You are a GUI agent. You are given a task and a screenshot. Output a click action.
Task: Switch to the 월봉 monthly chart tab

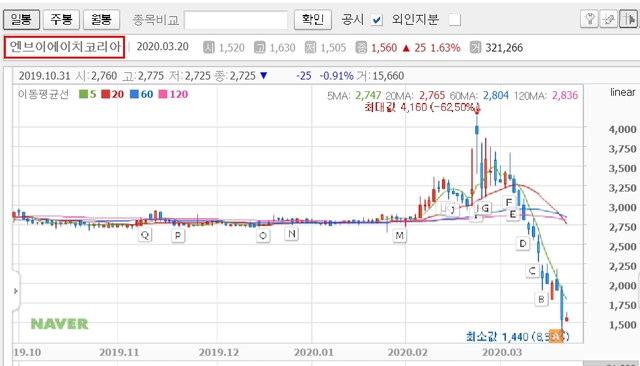[101, 20]
